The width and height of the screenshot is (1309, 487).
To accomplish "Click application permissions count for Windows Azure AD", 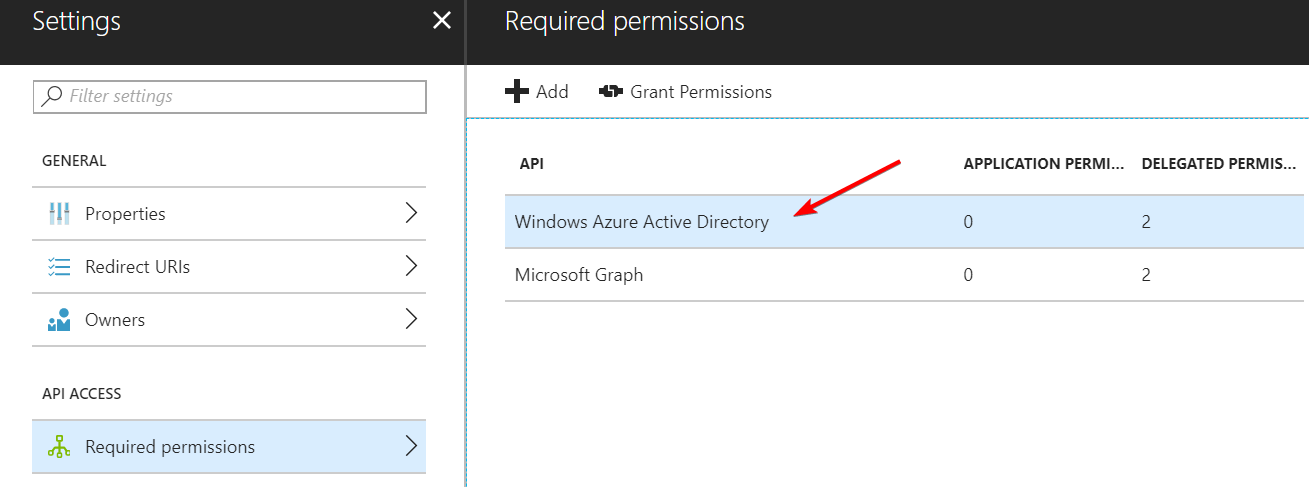I will [968, 222].
